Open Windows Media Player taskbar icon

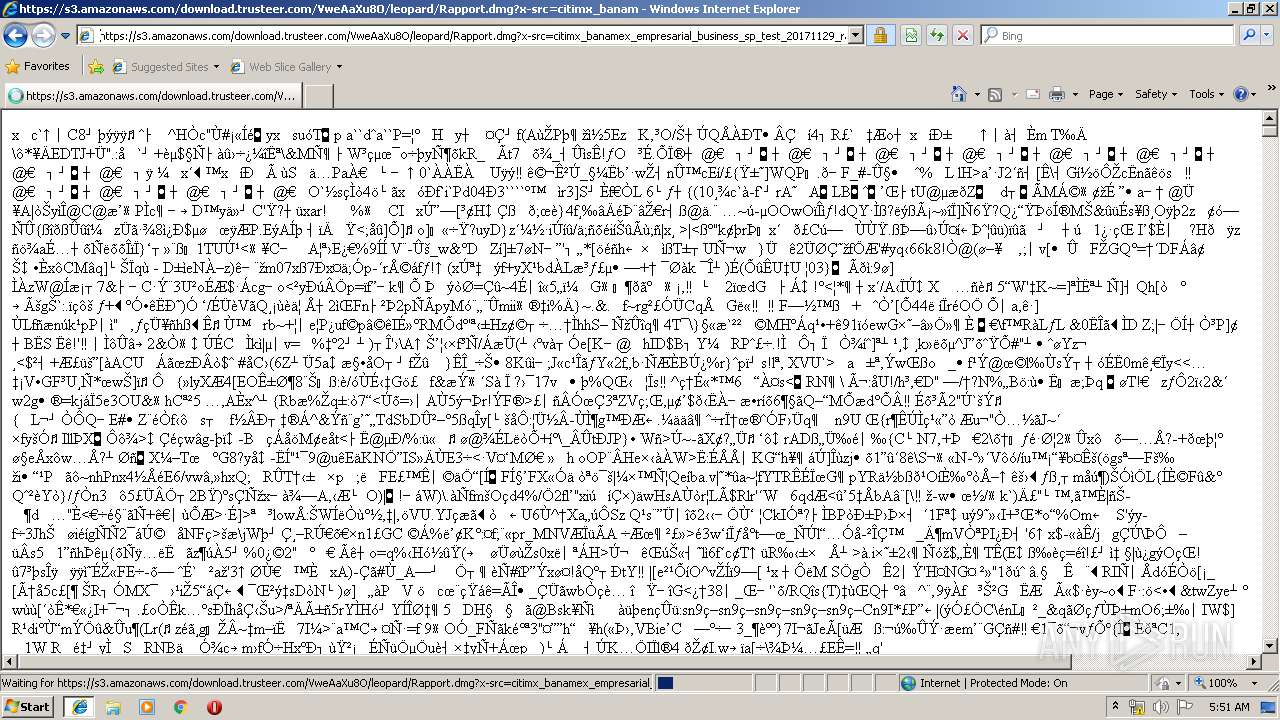coord(147,706)
